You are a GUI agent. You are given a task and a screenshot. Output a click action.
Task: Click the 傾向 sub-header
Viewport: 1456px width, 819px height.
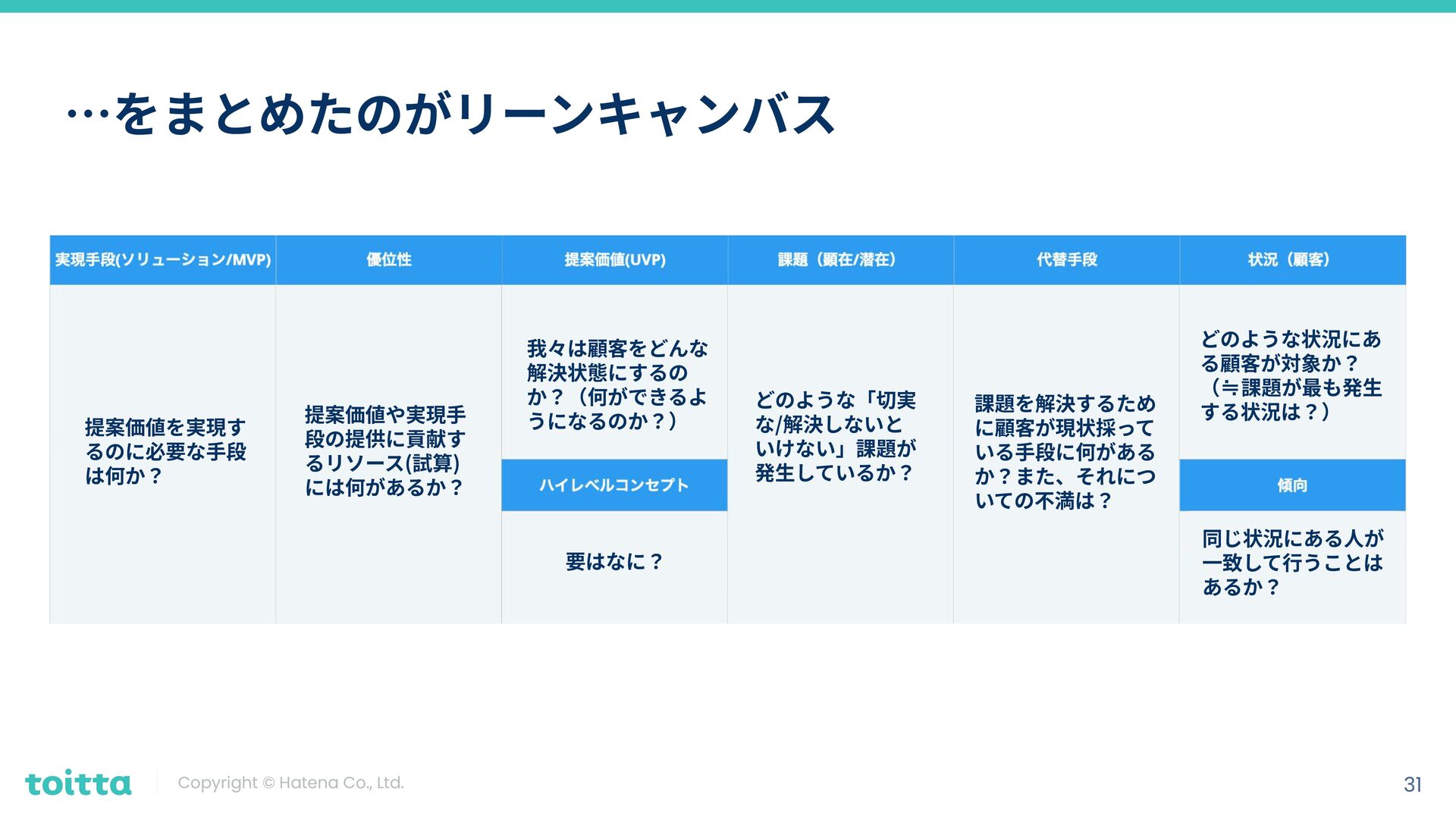[x=1291, y=485]
